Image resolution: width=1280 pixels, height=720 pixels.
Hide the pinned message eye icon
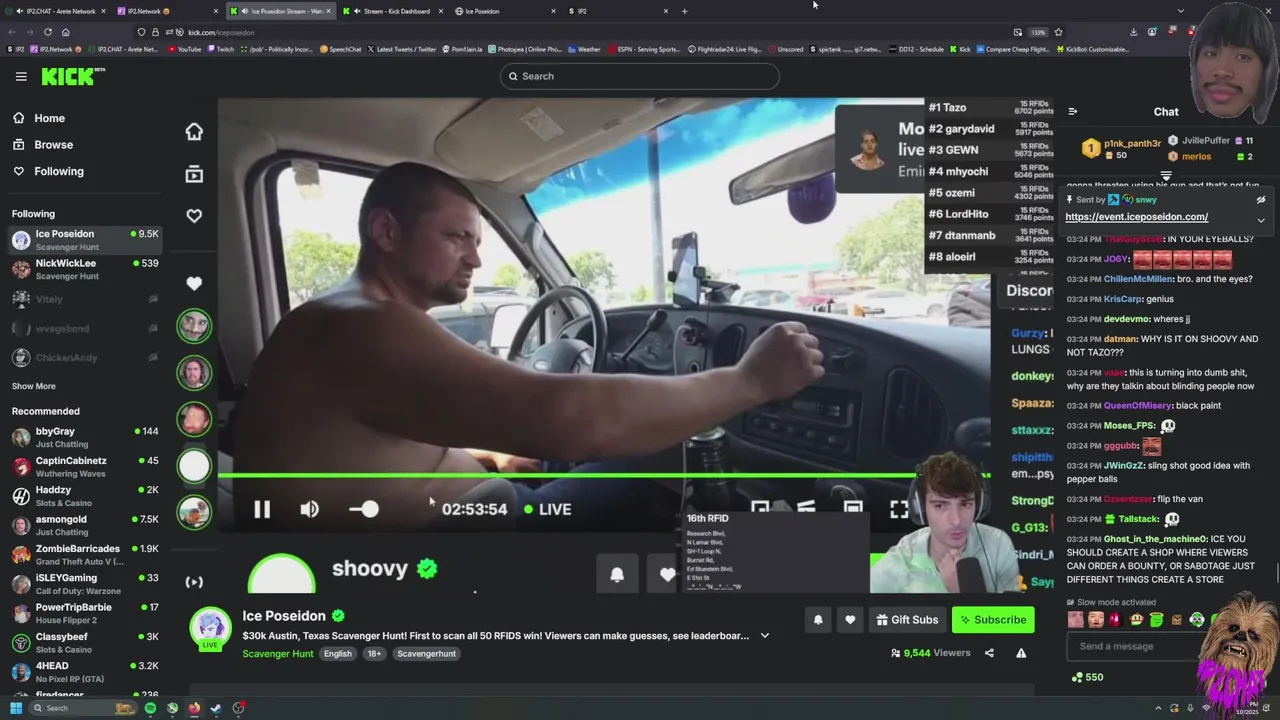1261,200
